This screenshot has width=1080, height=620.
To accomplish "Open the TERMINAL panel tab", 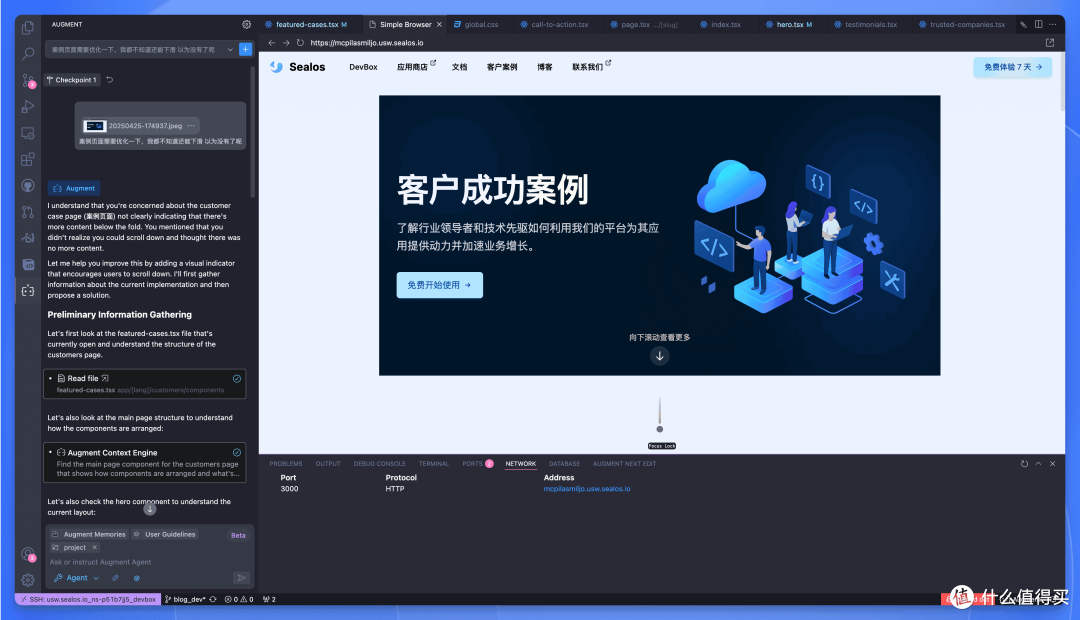I will (x=433, y=464).
